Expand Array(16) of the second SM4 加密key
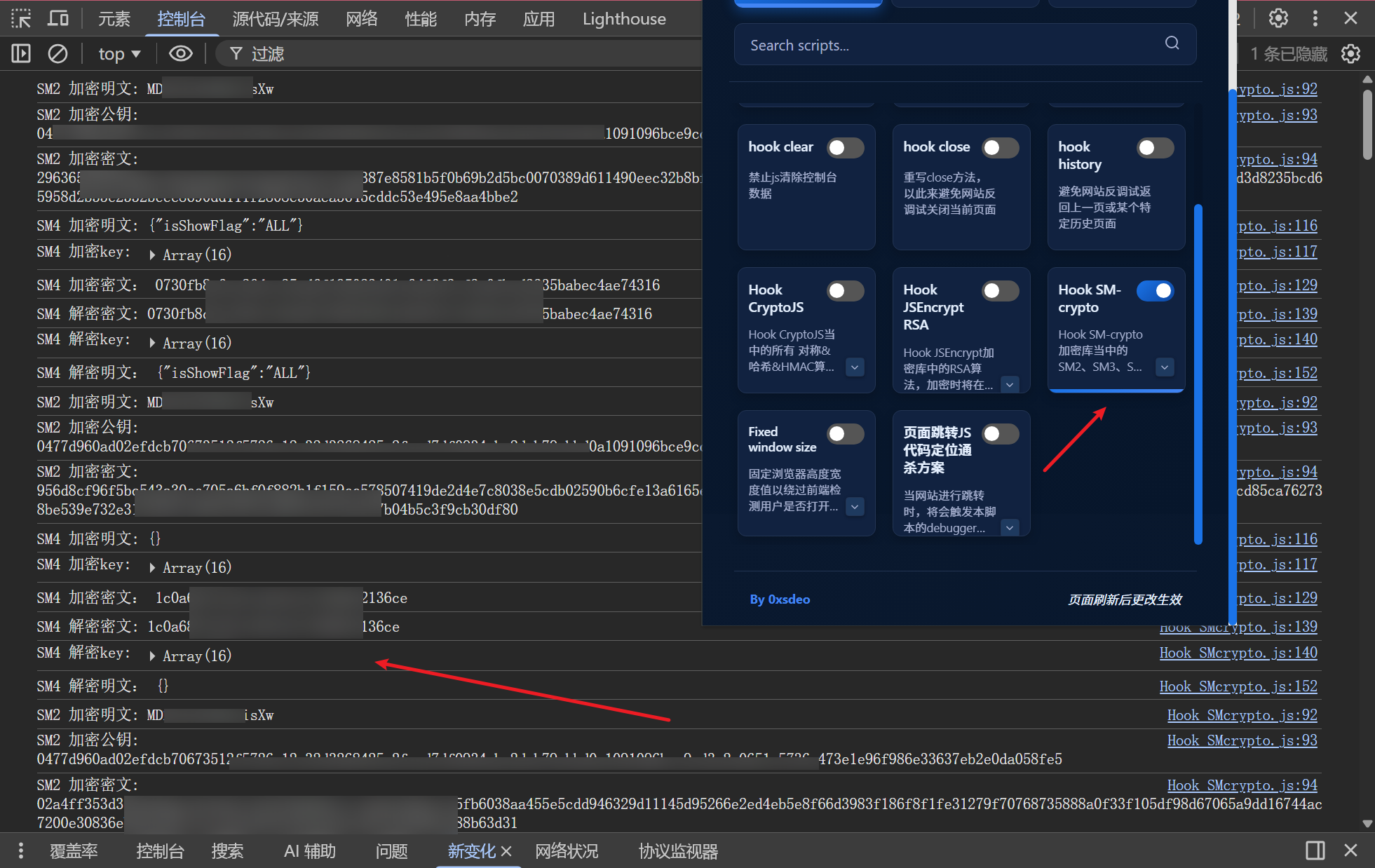Screen dimensions: 1375x868 [152, 567]
